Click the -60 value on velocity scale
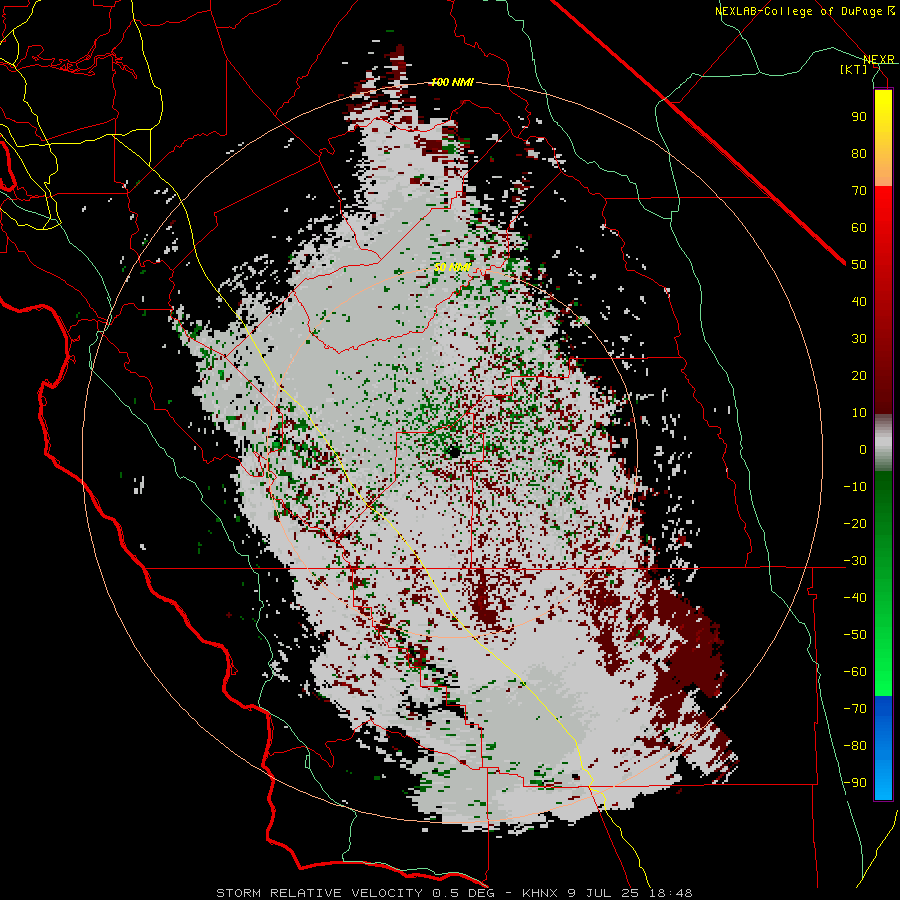 coord(855,672)
